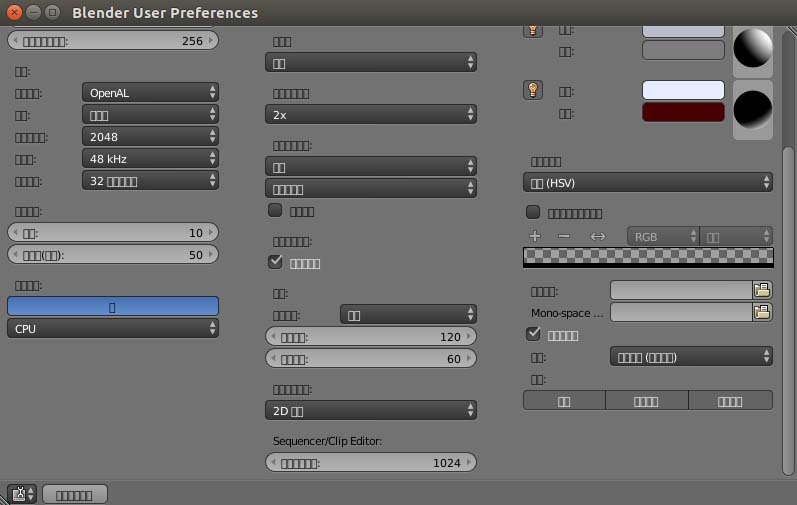Click last of three bottom-right segmented buttons

730,400
